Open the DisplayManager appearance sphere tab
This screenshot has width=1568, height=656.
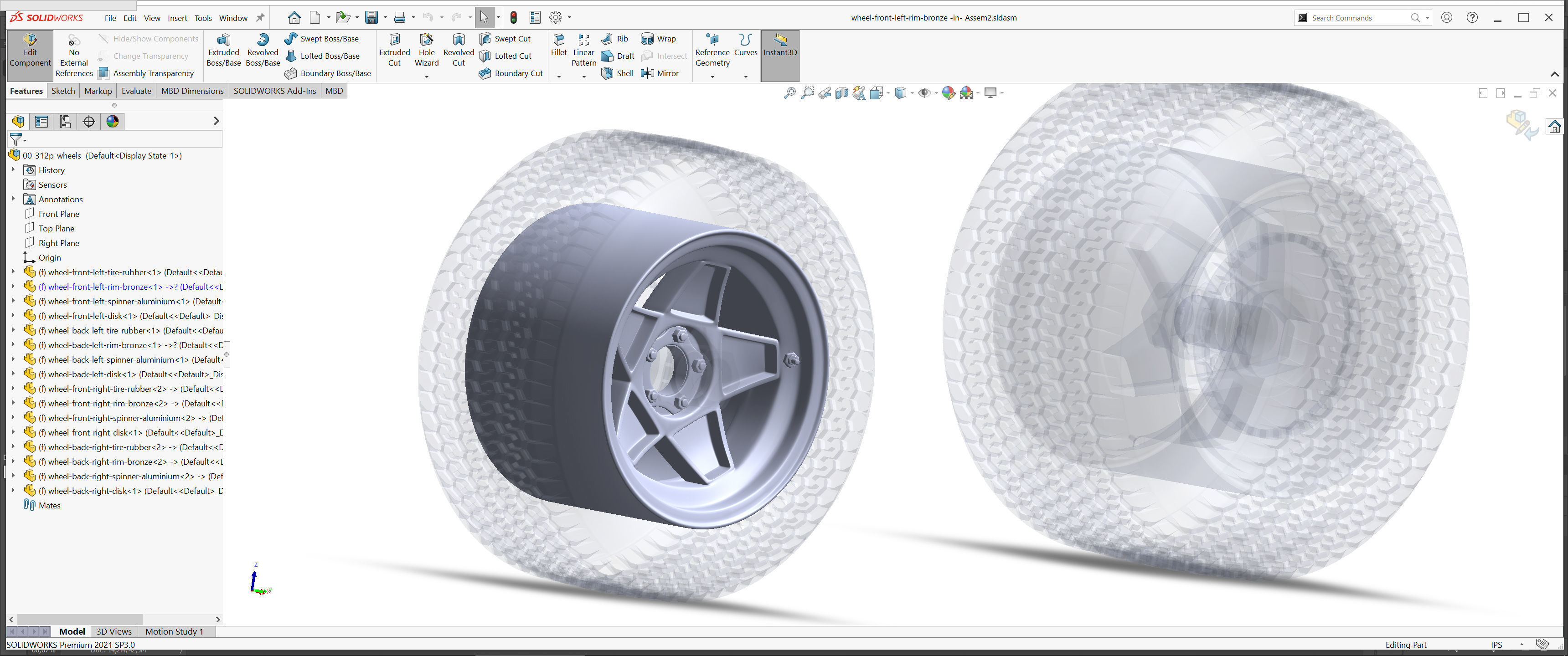point(113,121)
